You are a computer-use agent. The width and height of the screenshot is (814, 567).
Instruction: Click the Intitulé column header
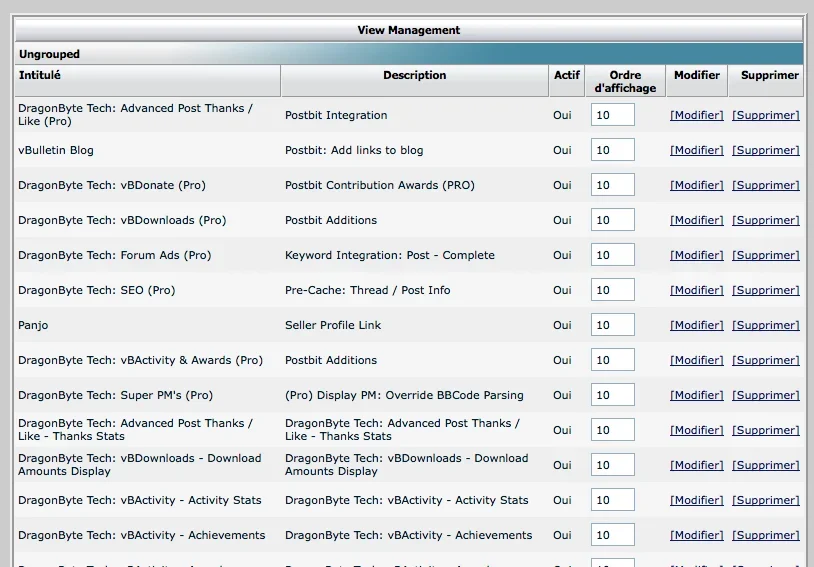click(147, 80)
